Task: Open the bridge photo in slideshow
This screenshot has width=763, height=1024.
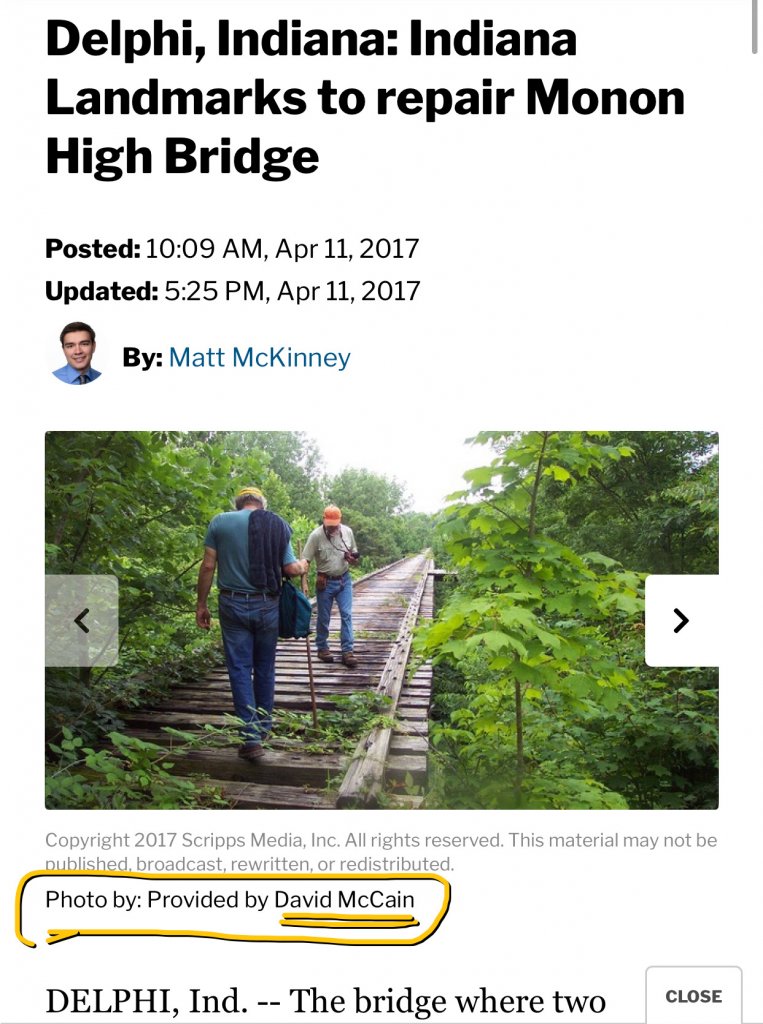Action: (x=382, y=620)
